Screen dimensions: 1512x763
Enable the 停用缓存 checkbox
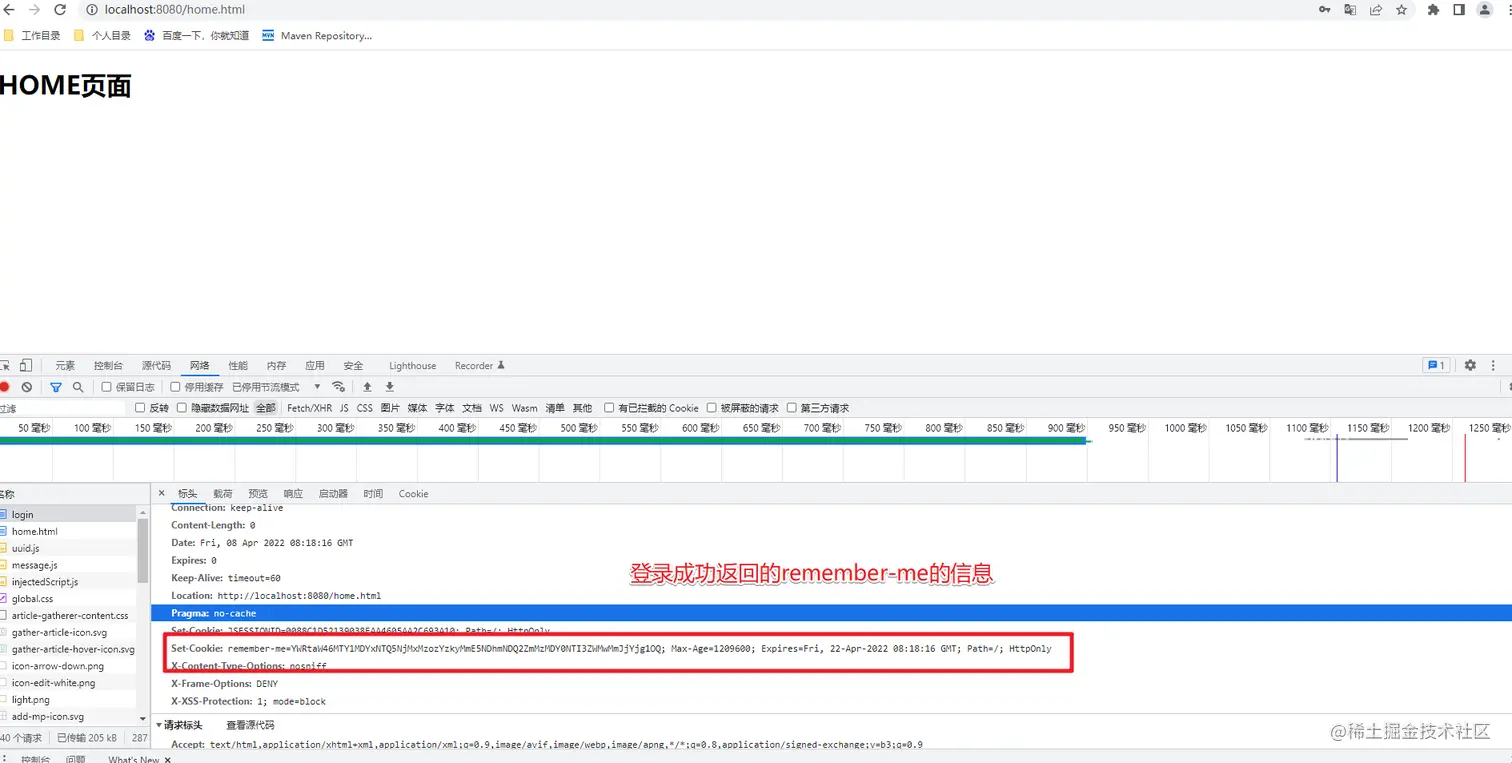[175, 387]
